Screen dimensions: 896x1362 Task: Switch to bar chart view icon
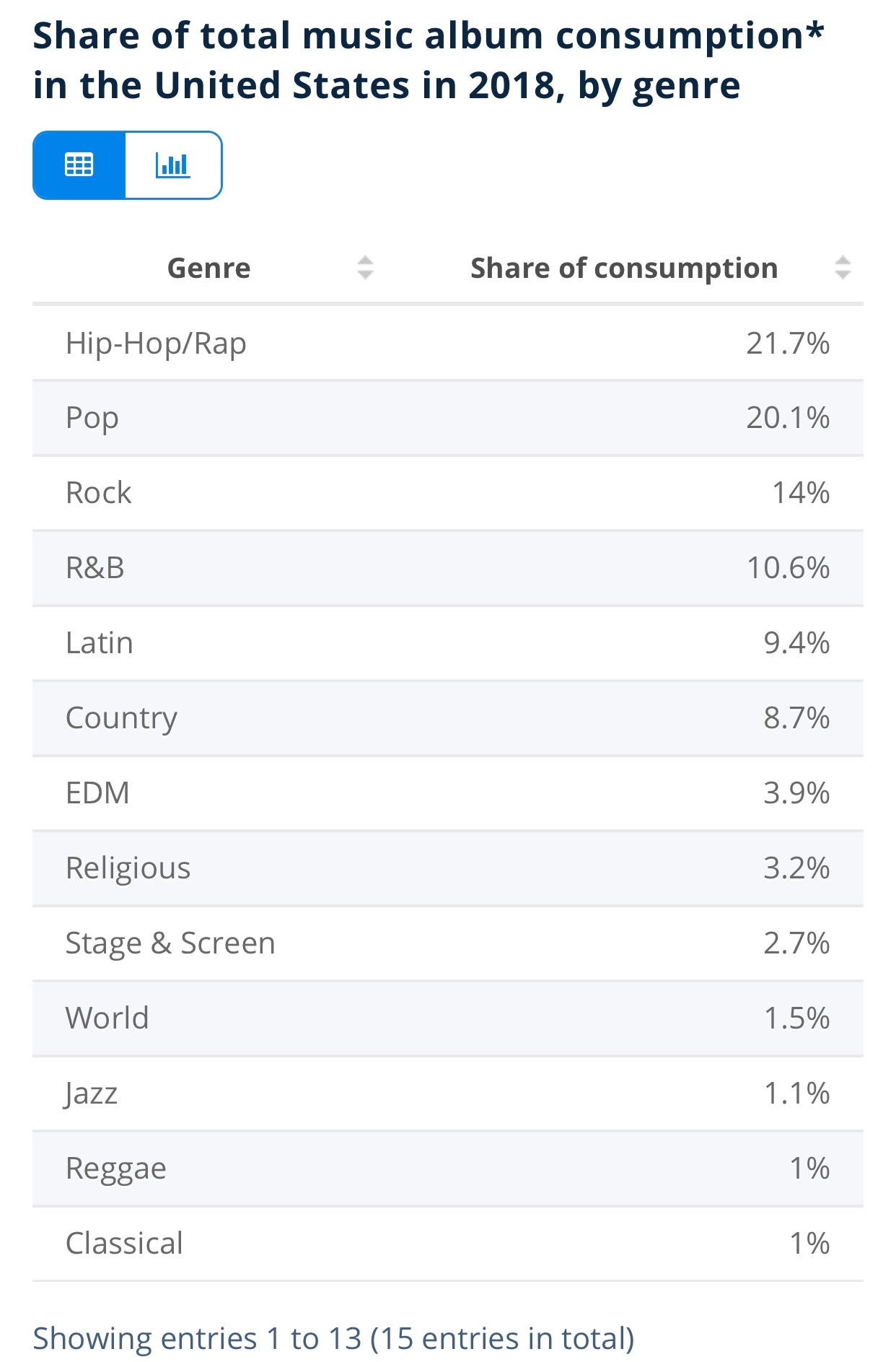(x=173, y=165)
